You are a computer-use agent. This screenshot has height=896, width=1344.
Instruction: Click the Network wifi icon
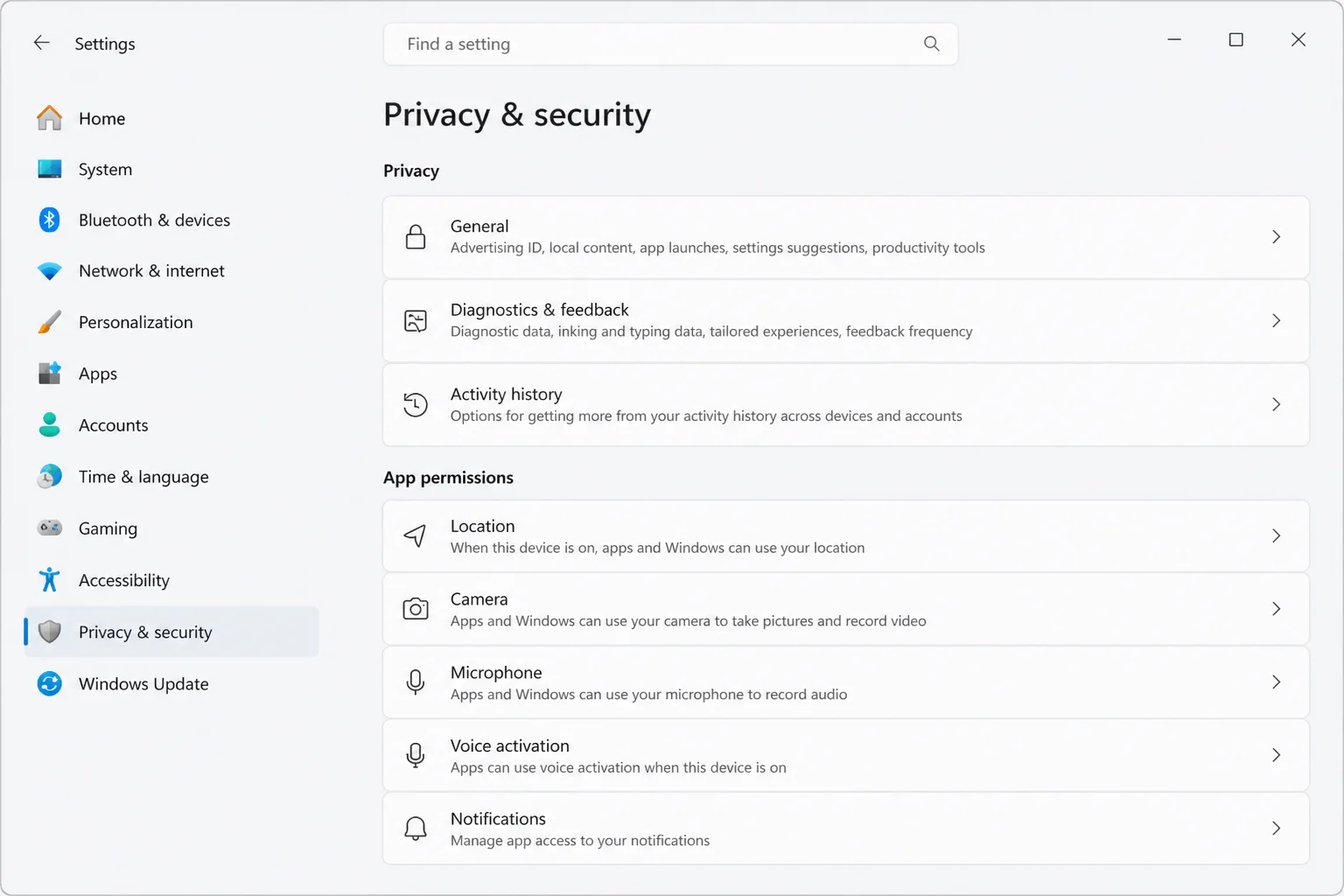50,271
